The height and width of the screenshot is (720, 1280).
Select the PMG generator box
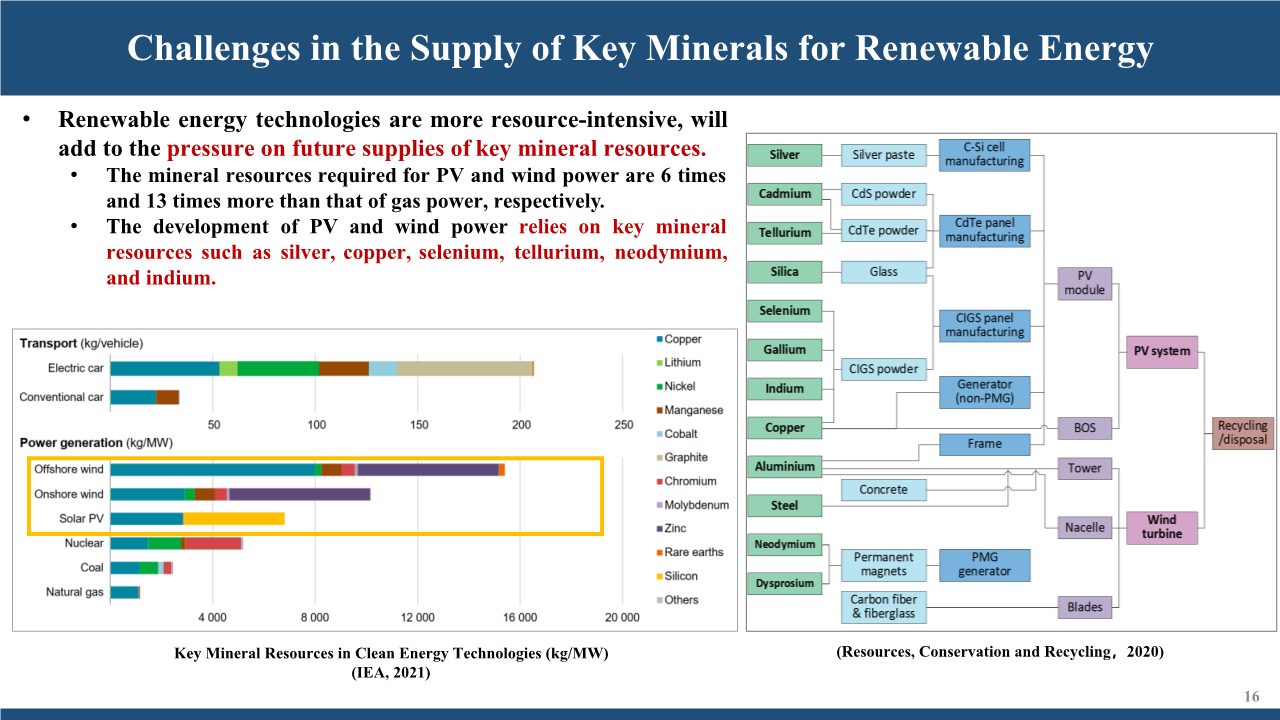pos(984,565)
